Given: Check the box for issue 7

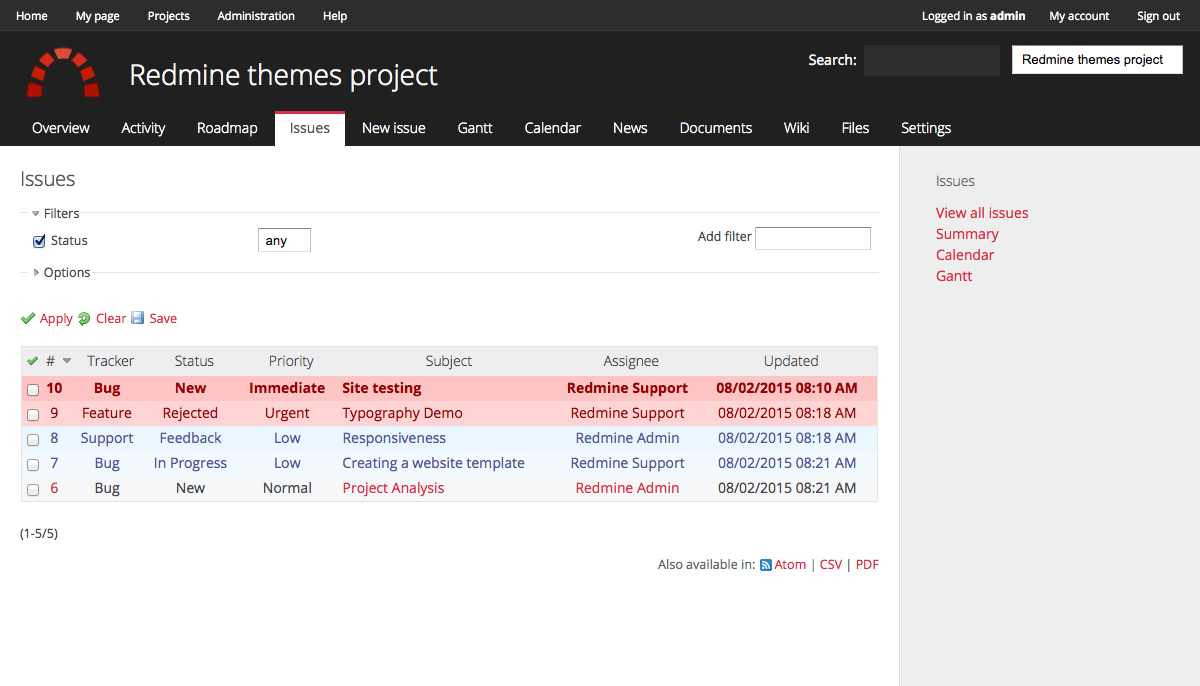Looking at the screenshot, I should pyautogui.click(x=33, y=464).
